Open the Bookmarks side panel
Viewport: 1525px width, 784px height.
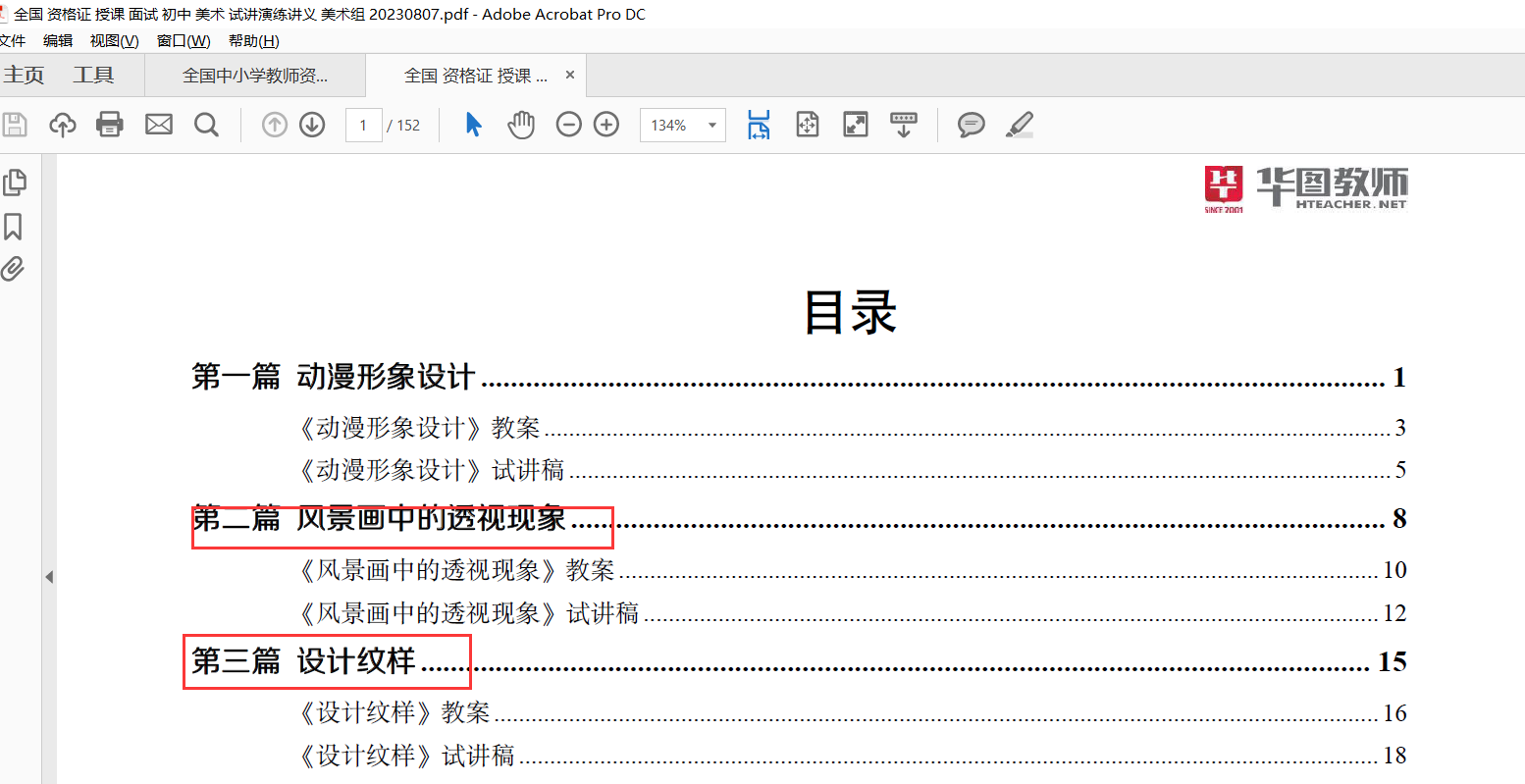[14, 227]
